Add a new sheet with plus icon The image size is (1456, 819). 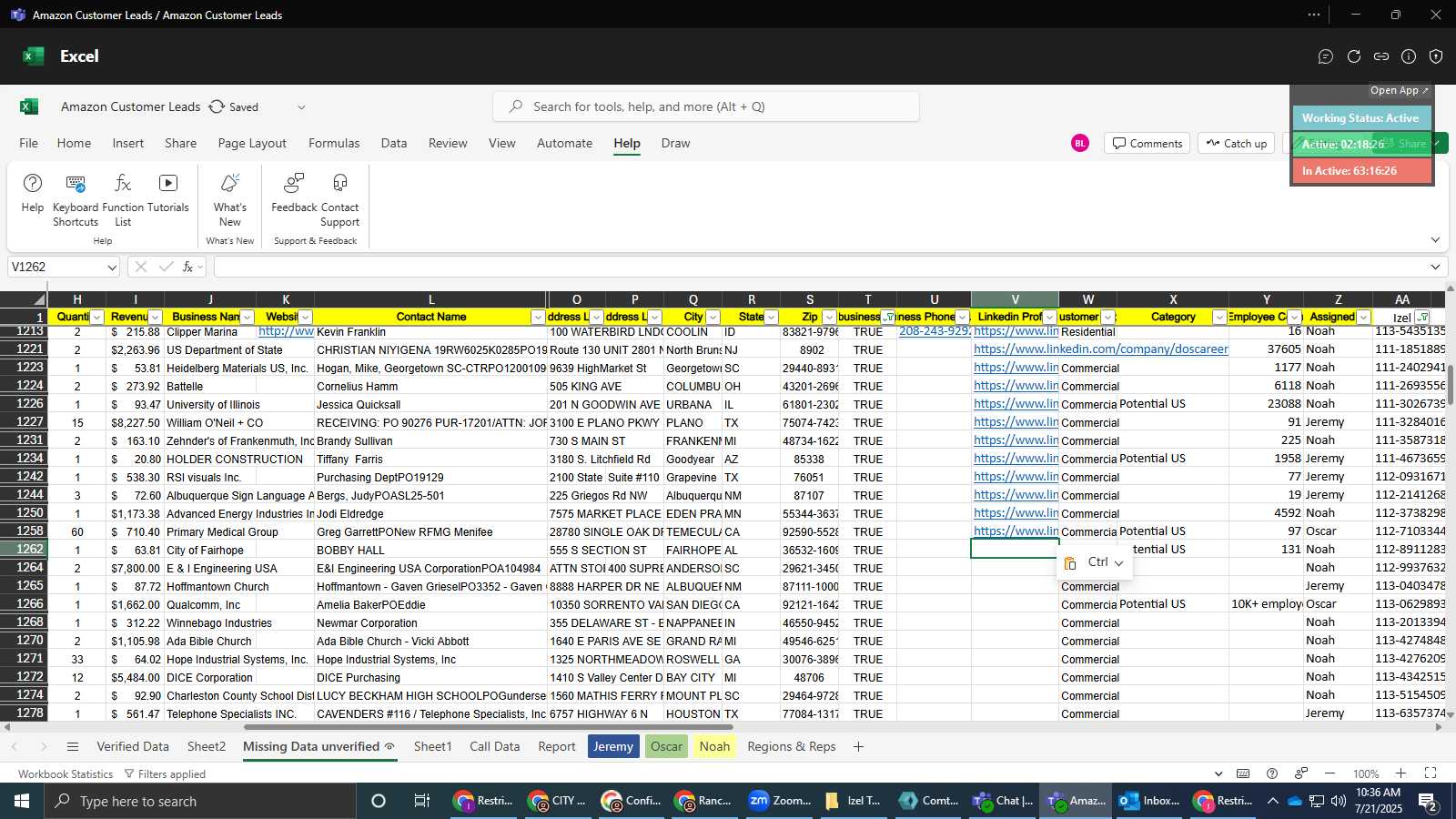858,747
